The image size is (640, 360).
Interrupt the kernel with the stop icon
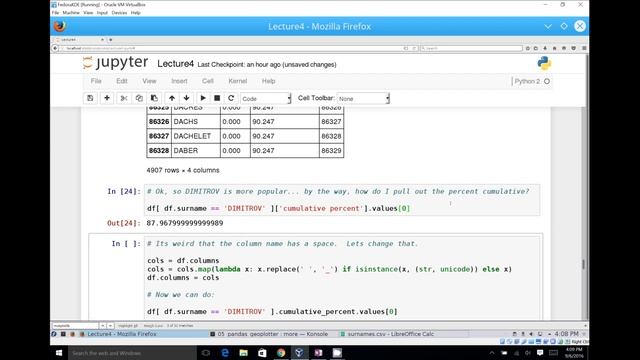217,98
